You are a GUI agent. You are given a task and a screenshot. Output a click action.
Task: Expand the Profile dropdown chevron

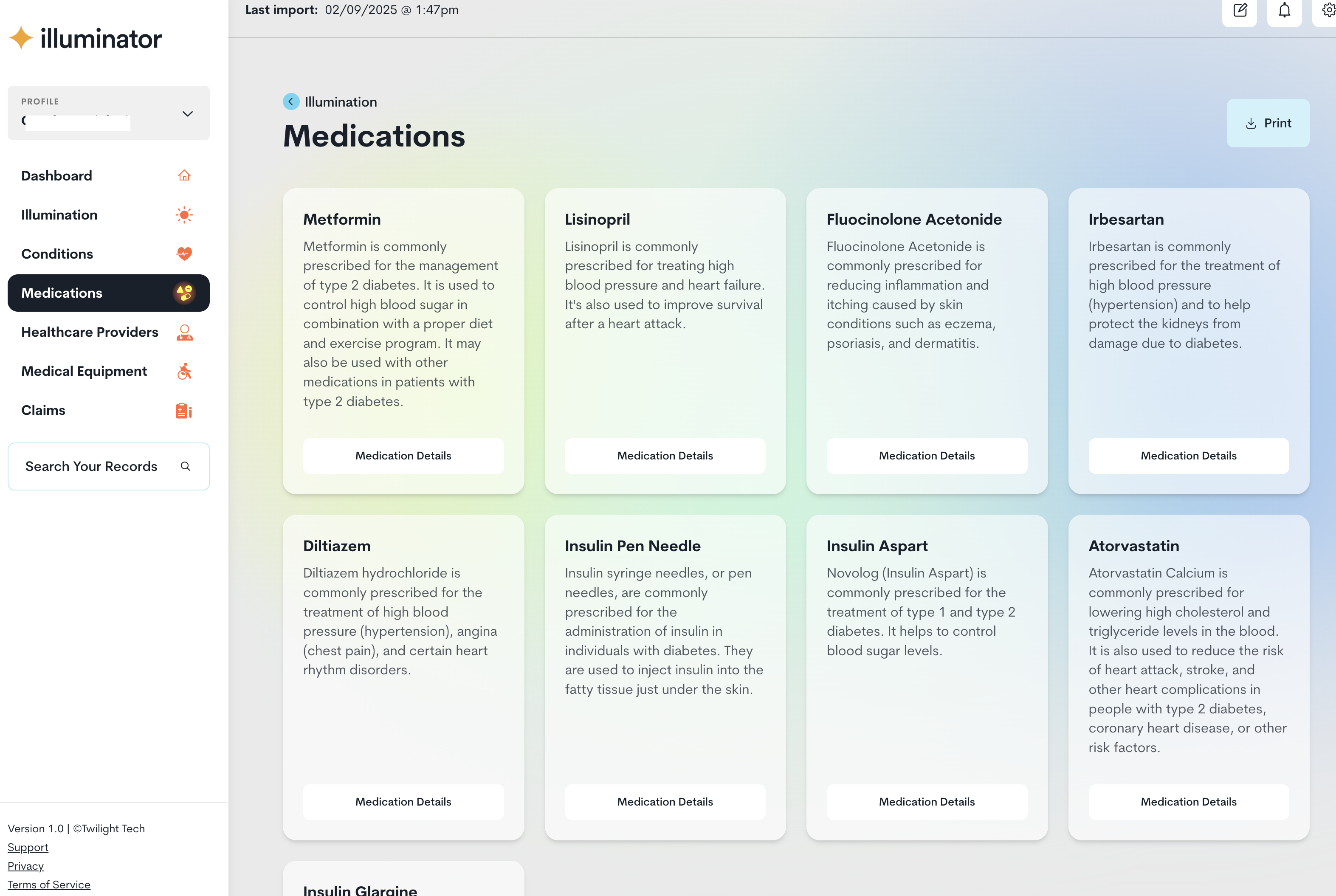(x=187, y=114)
